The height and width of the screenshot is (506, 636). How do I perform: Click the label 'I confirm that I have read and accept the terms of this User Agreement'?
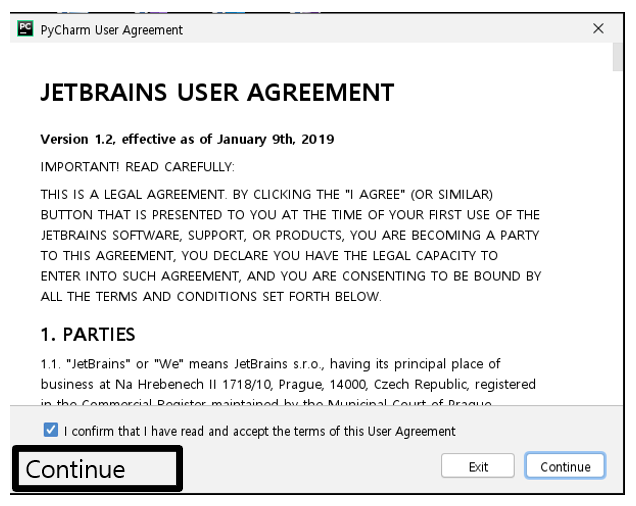click(x=260, y=431)
